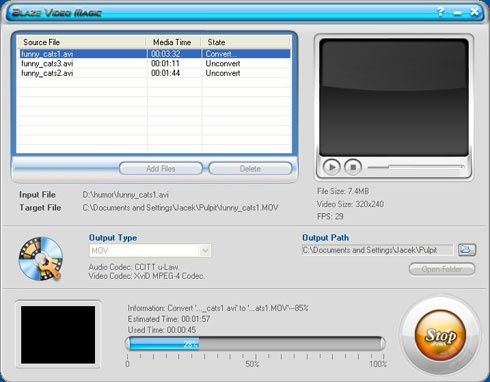Click the 00:01:11 media time cell
Screen dimensions: 490x382
click(x=165, y=63)
